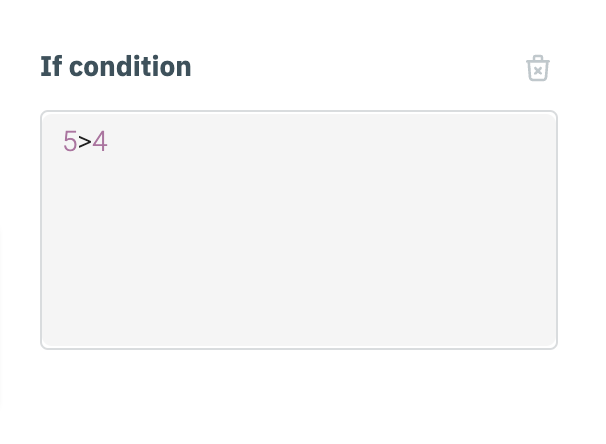This screenshot has height=444, width=606.
Task: Focus the condition expression editor
Action: [x=298, y=230]
